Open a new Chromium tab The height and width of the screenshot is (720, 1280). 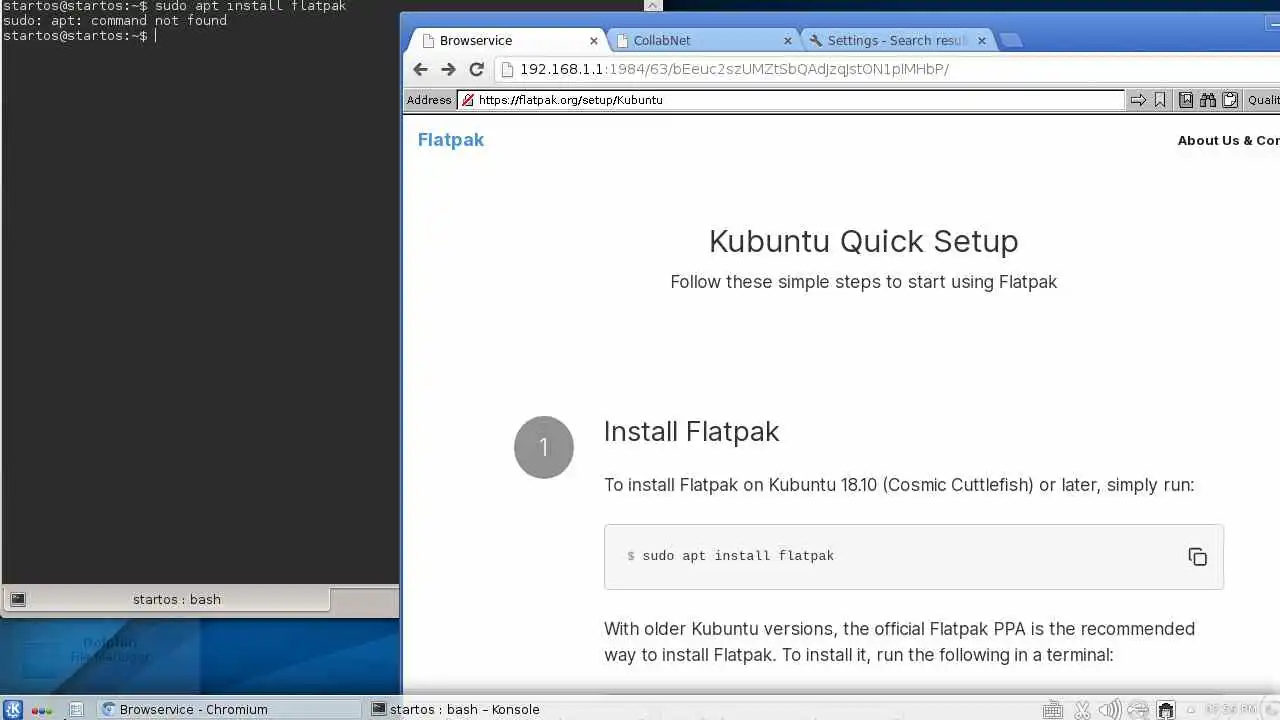coord(1011,40)
